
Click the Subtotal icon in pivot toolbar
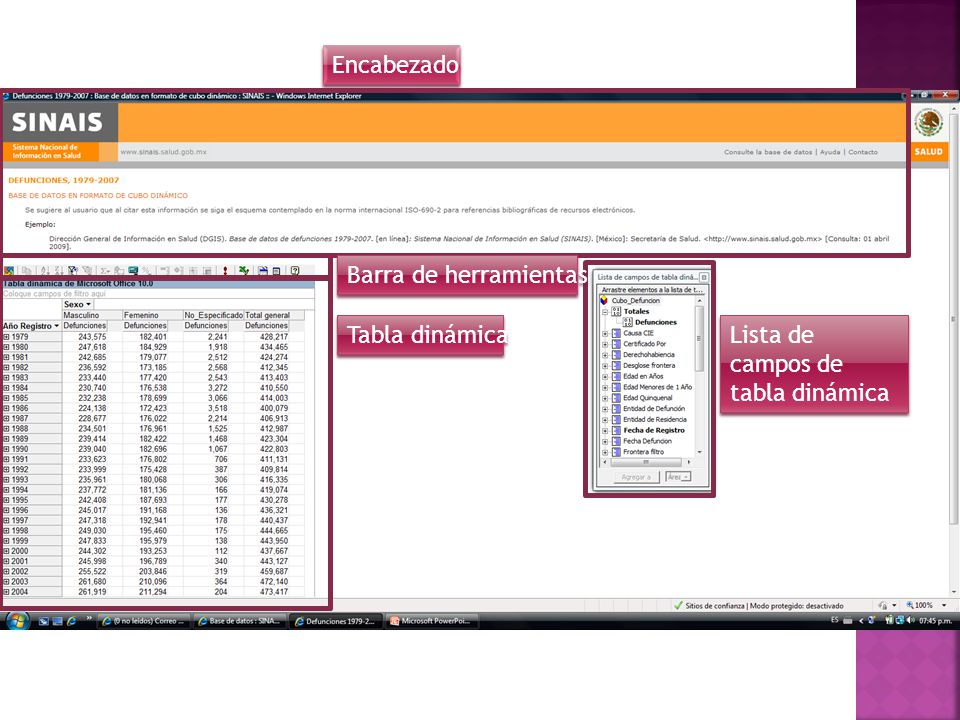tap(119, 270)
